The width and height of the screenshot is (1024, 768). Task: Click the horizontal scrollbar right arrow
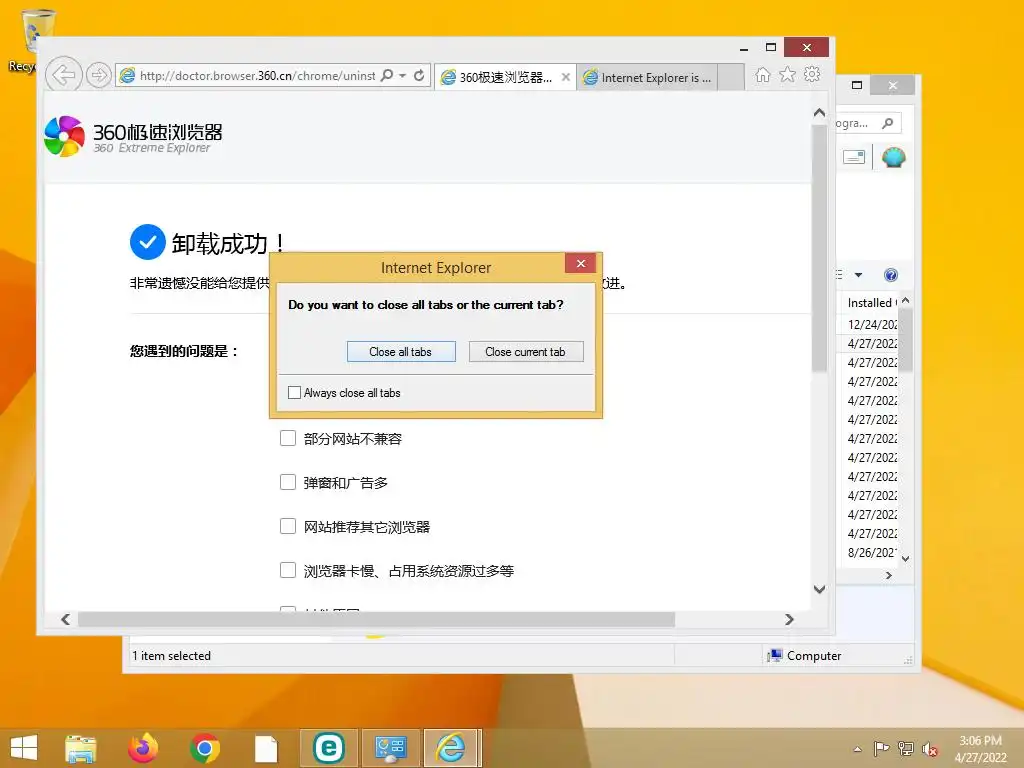coord(789,619)
